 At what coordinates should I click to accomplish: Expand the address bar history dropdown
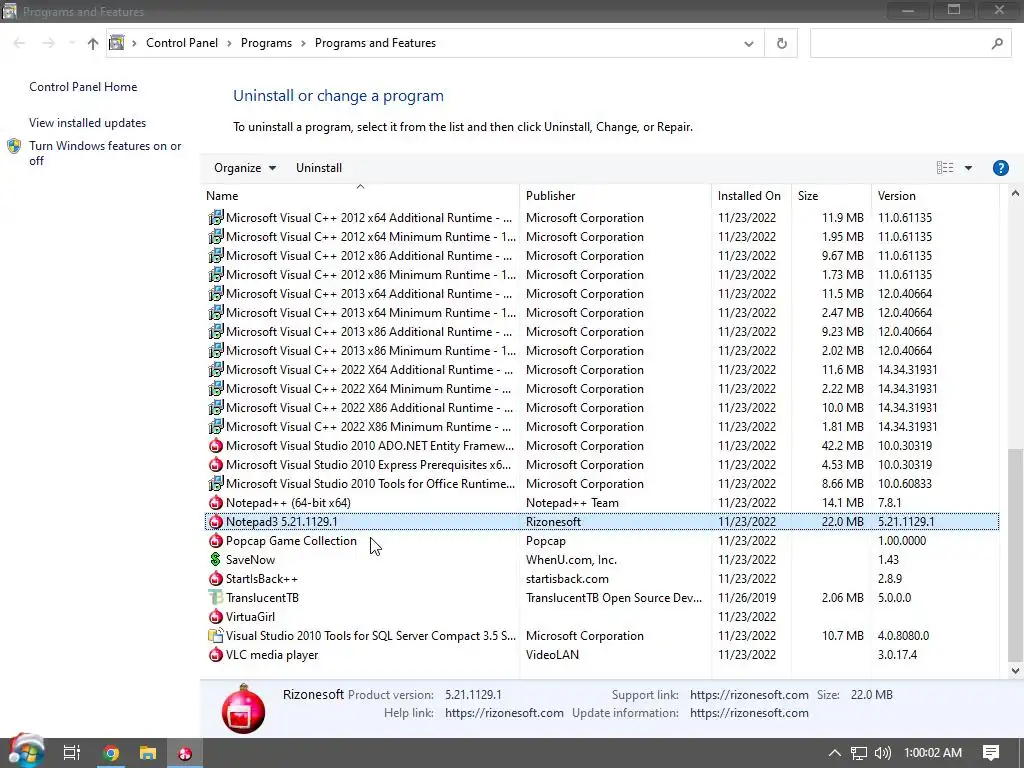click(x=749, y=44)
